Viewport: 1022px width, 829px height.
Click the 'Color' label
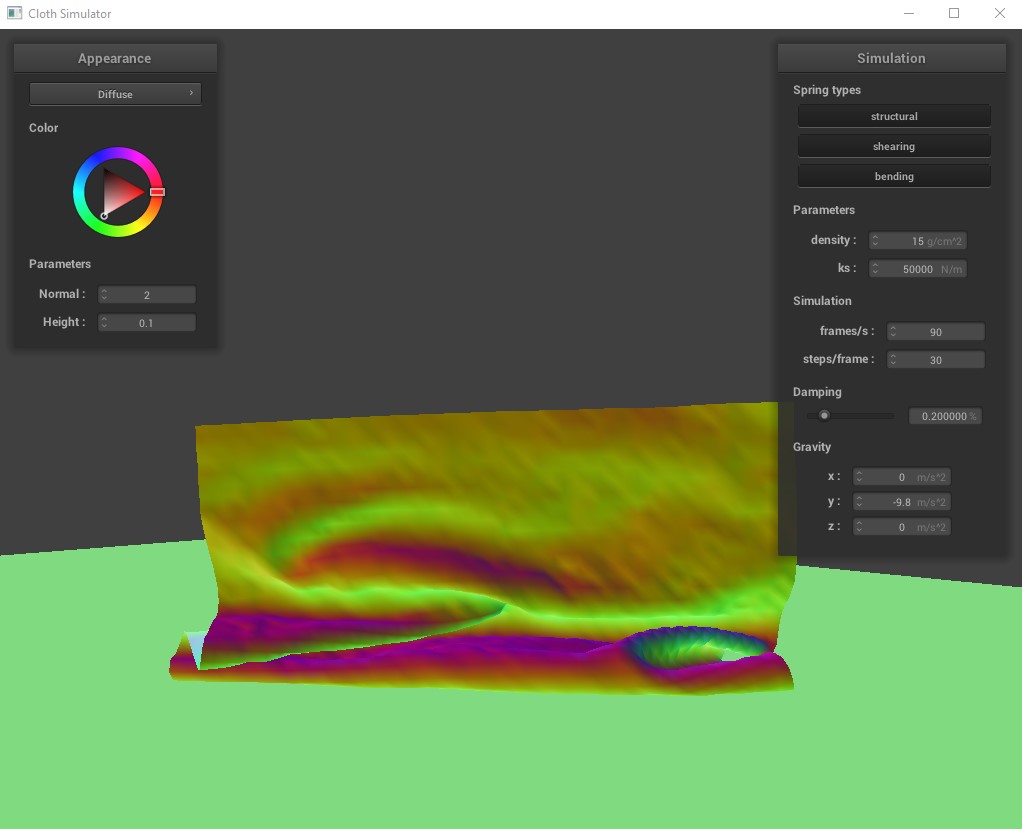44,128
